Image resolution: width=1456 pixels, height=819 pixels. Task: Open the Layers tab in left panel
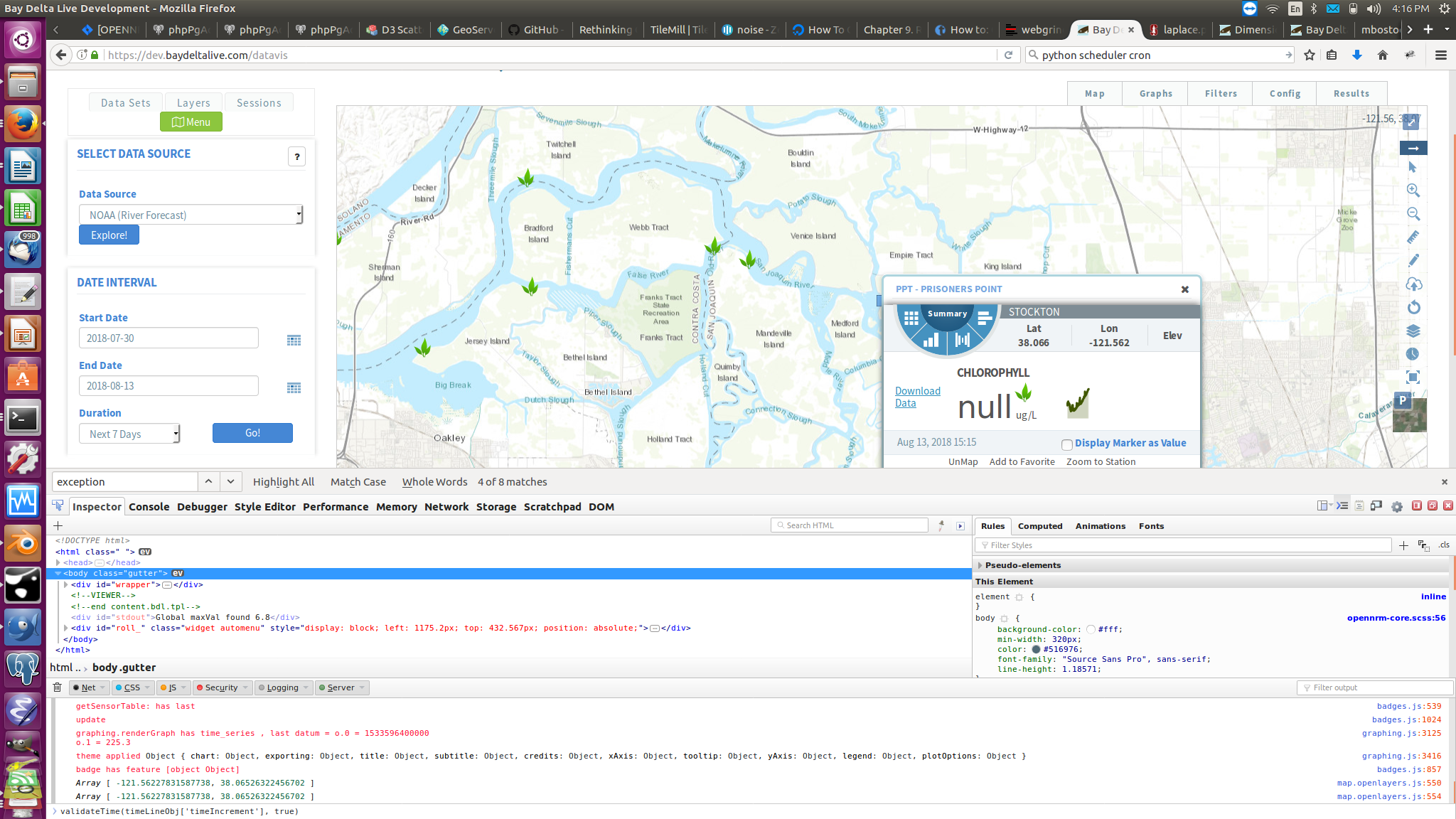coord(193,102)
